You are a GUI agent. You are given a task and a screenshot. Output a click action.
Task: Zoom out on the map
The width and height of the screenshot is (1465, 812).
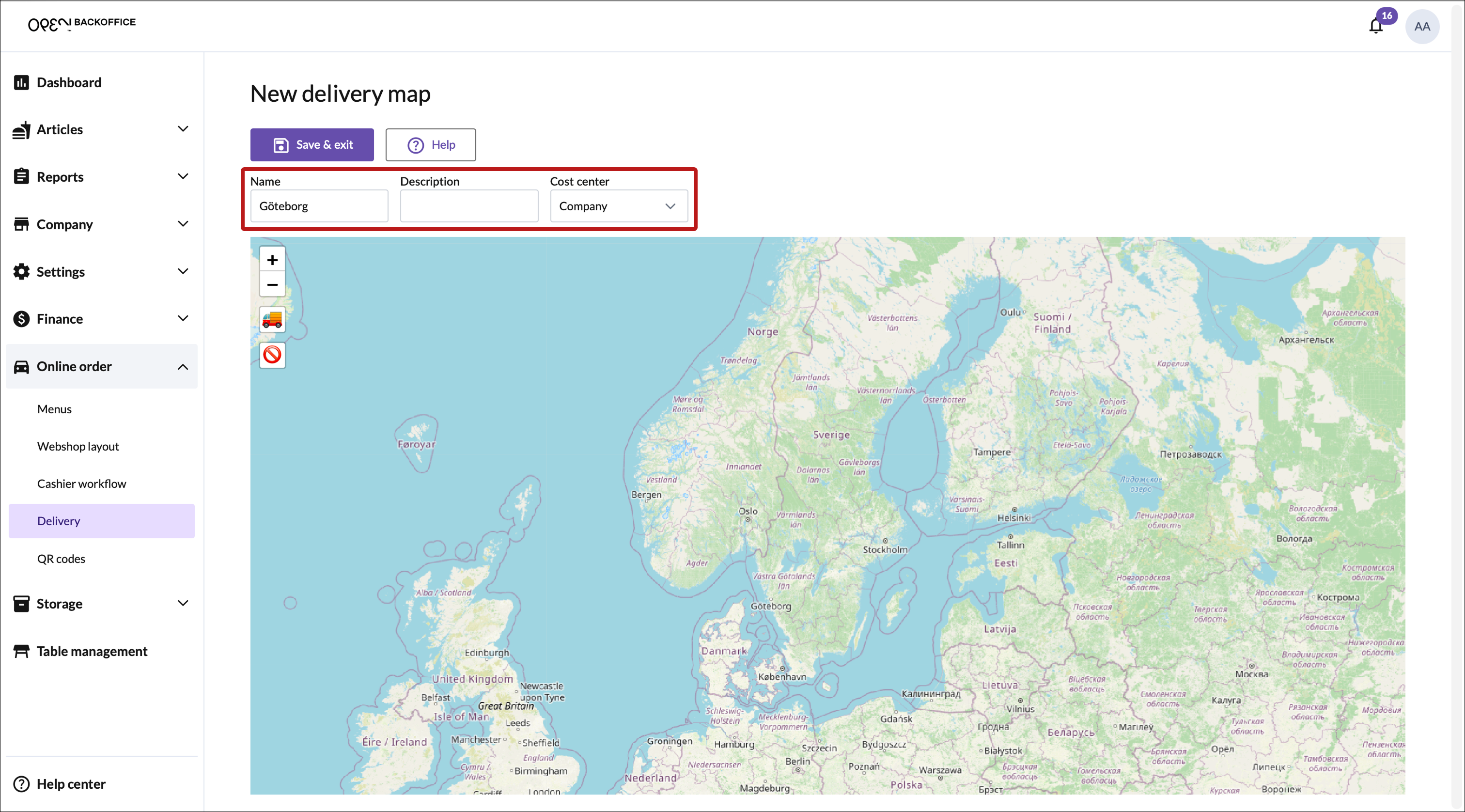[272, 284]
